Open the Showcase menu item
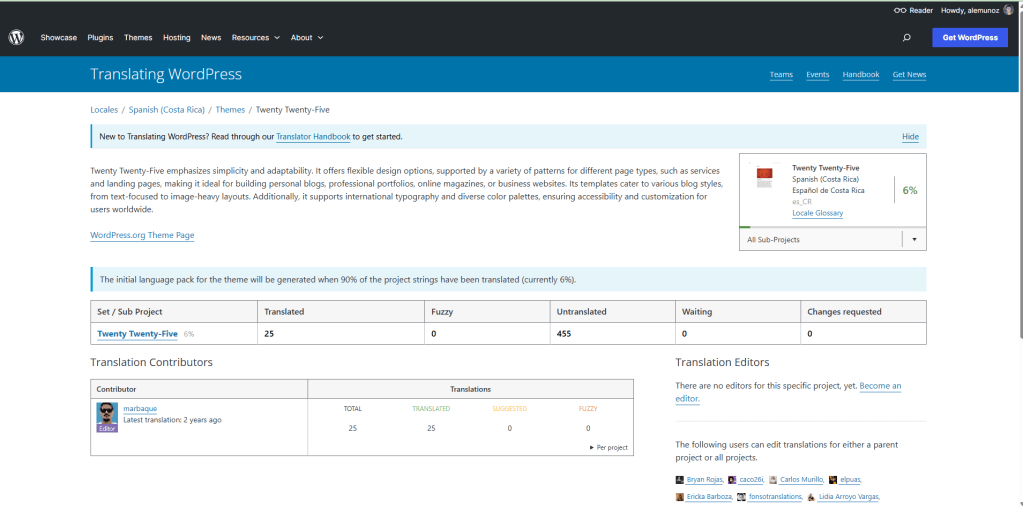1023x507 pixels. [x=59, y=38]
